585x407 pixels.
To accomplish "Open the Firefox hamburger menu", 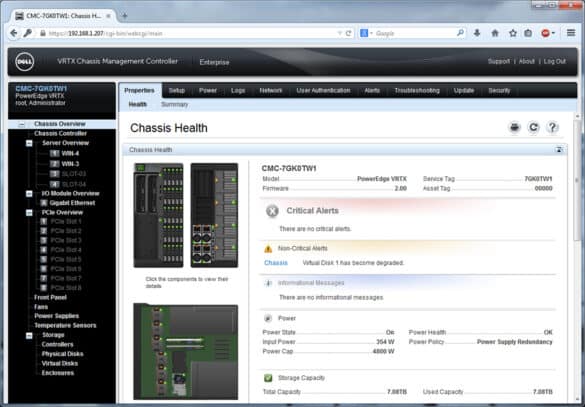I will pos(571,33).
